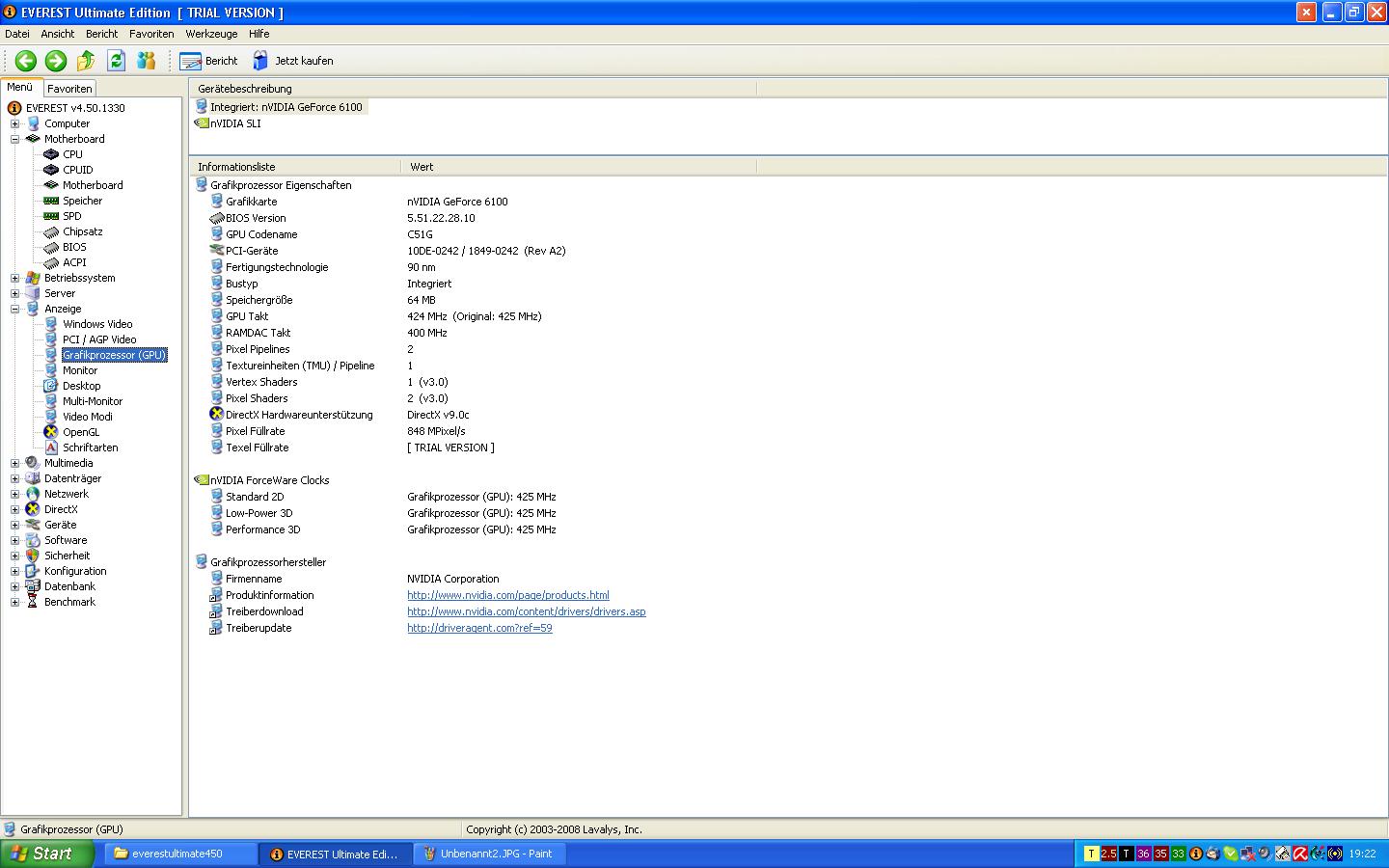Expand the Netzwerk tree node

coord(14,494)
